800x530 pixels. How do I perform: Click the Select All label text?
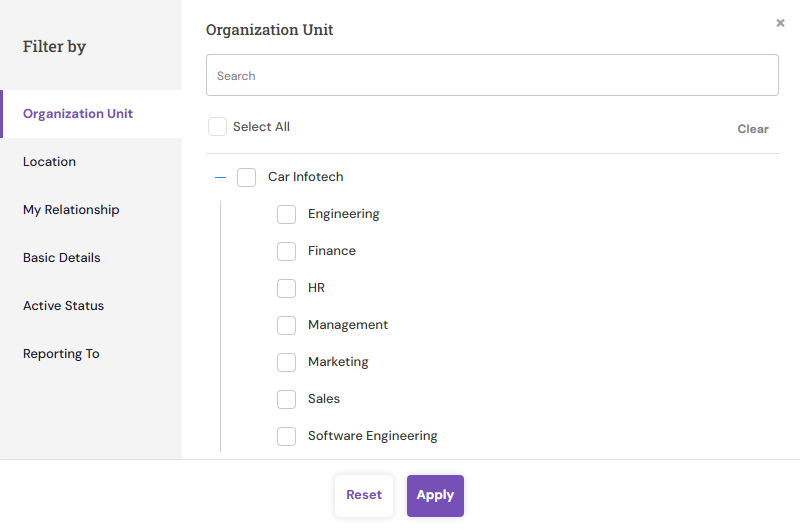tap(261, 127)
